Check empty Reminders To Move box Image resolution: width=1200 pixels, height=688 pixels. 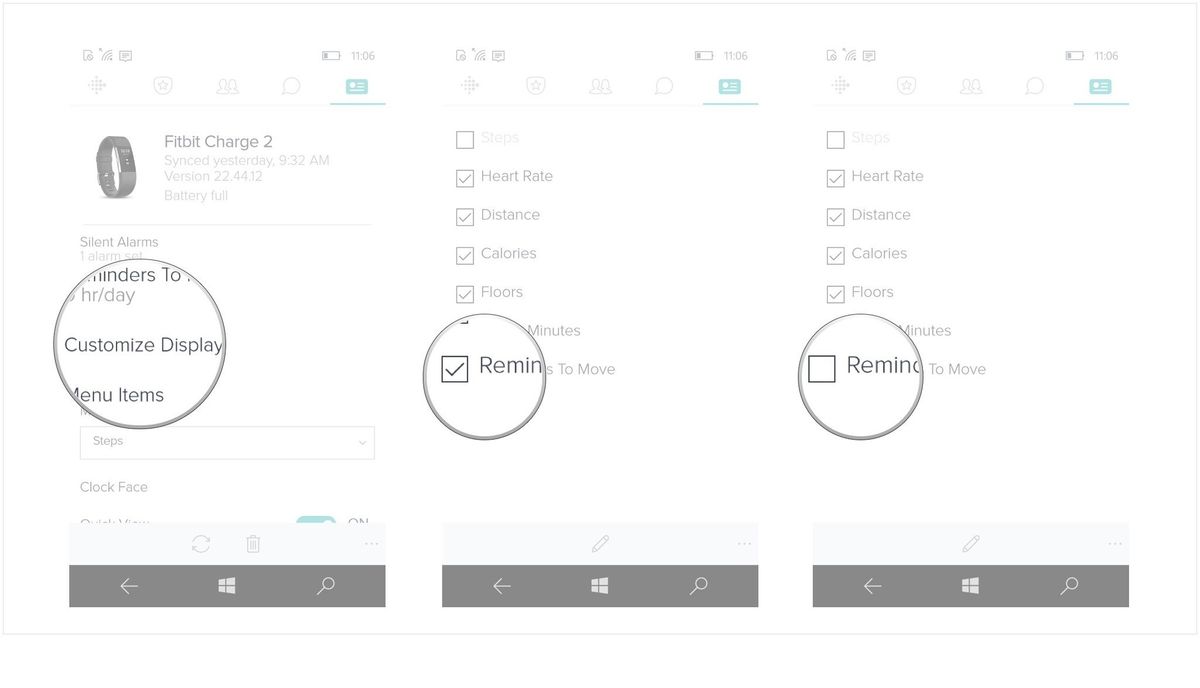click(x=821, y=369)
